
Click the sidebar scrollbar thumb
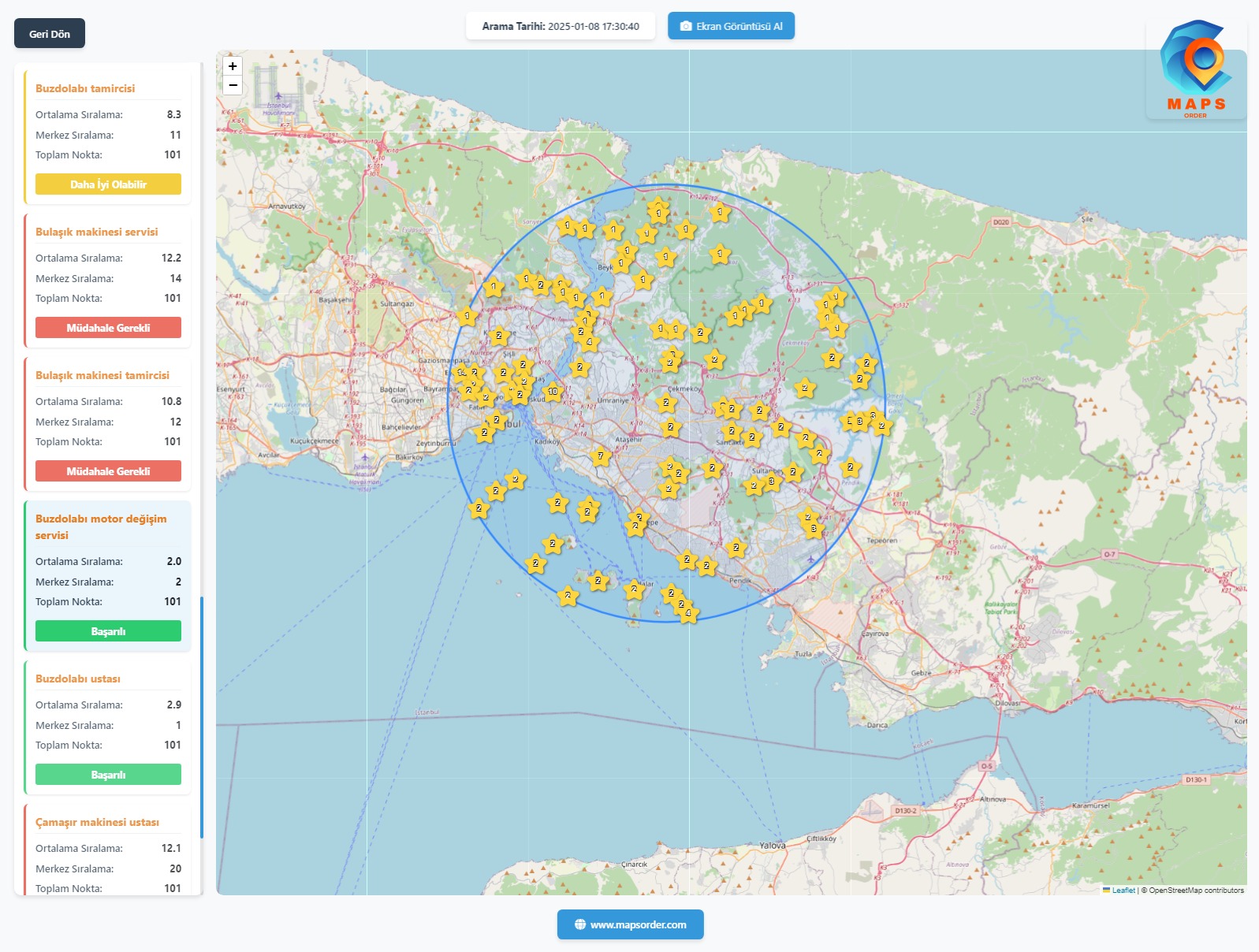pos(202,717)
